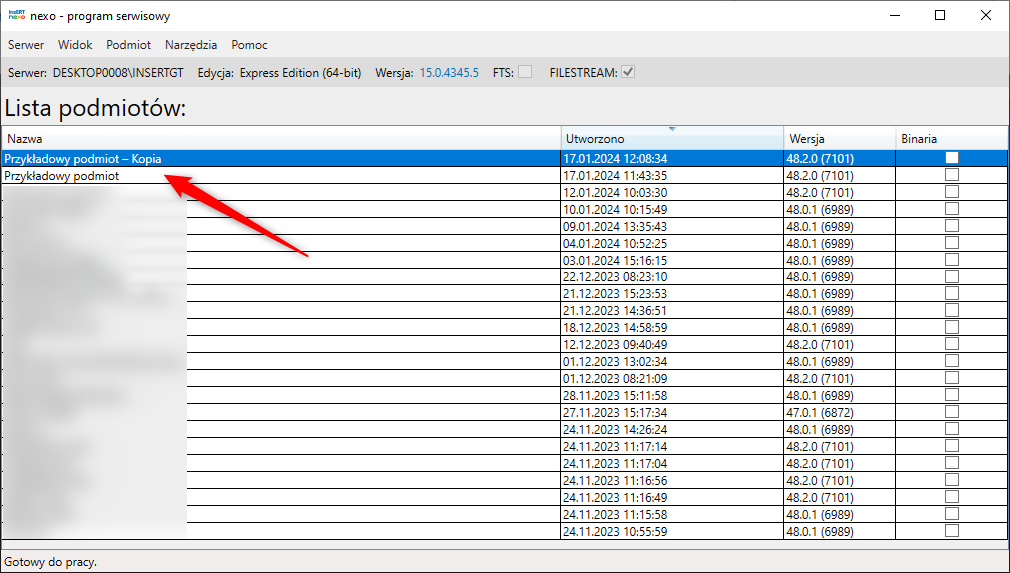Click Express Edition (64-bit) edition text
This screenshot has width=1010, height=573.
pos(301,73)
